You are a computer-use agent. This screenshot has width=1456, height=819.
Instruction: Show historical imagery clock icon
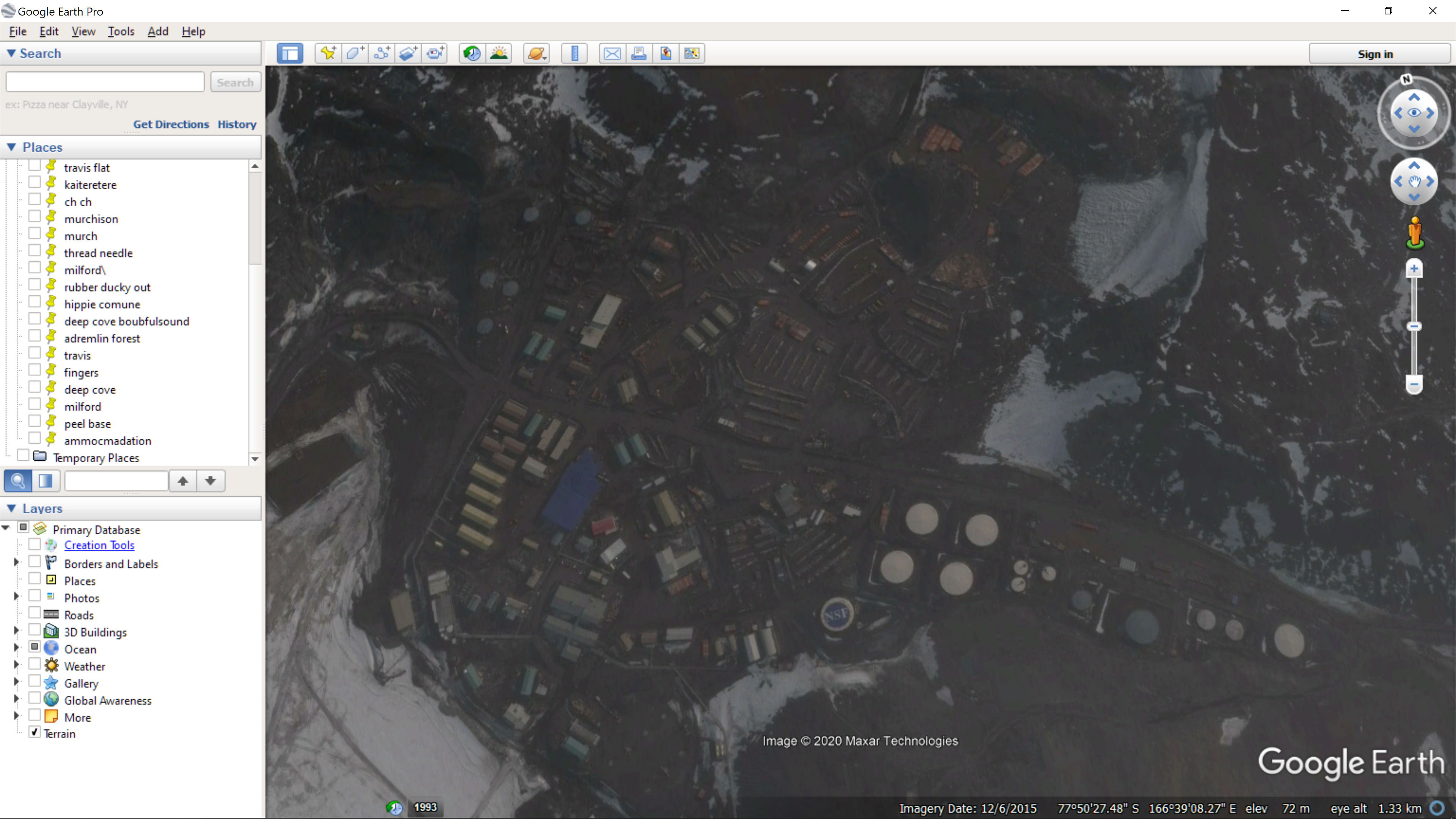[472, 54]
